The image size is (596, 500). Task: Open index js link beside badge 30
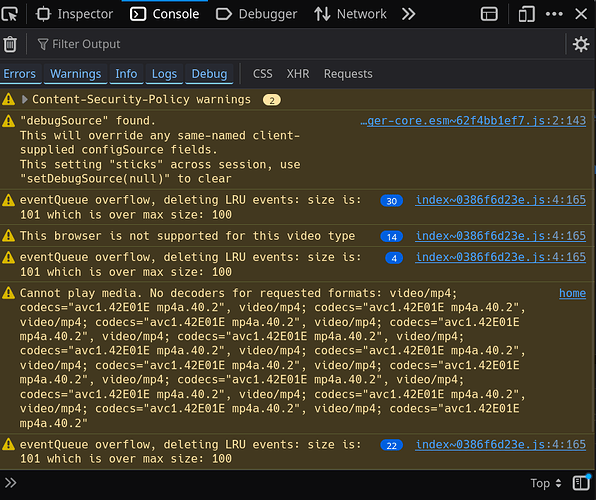pyautogui.click(x=501, y=200)
